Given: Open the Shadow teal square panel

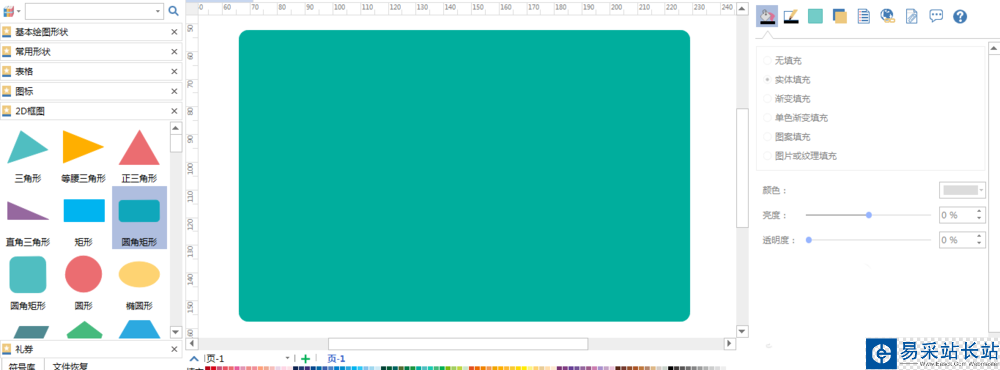Looking at the screenshot, I should coord(815,16).
